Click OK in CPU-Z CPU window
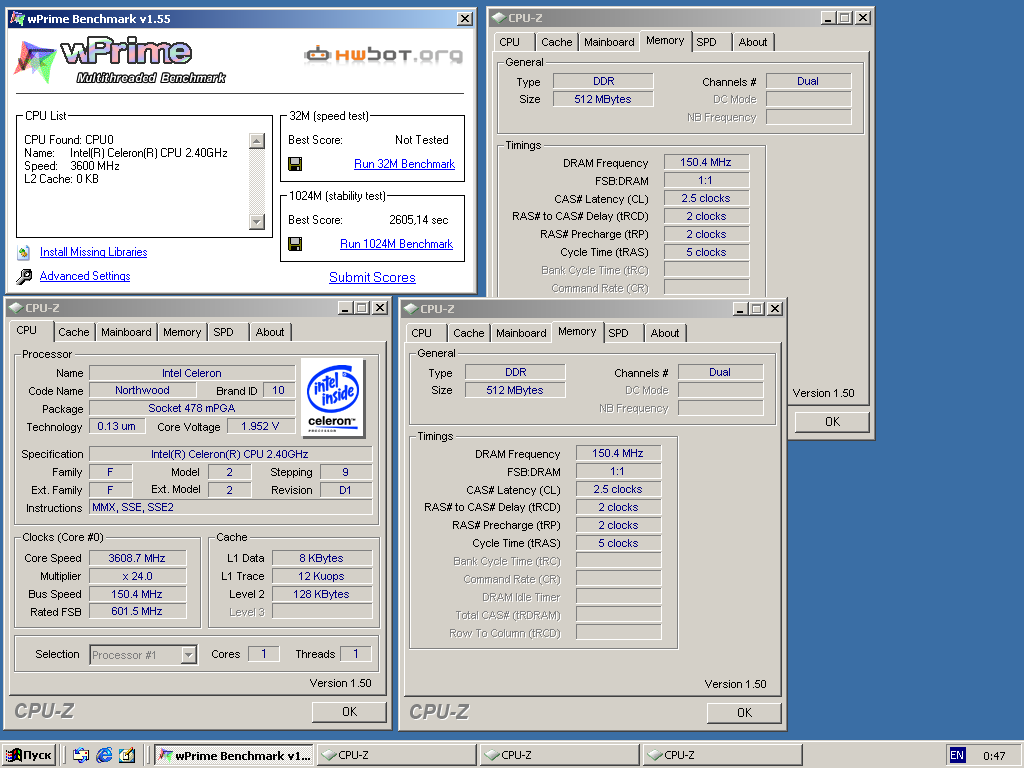 point(349,712)
